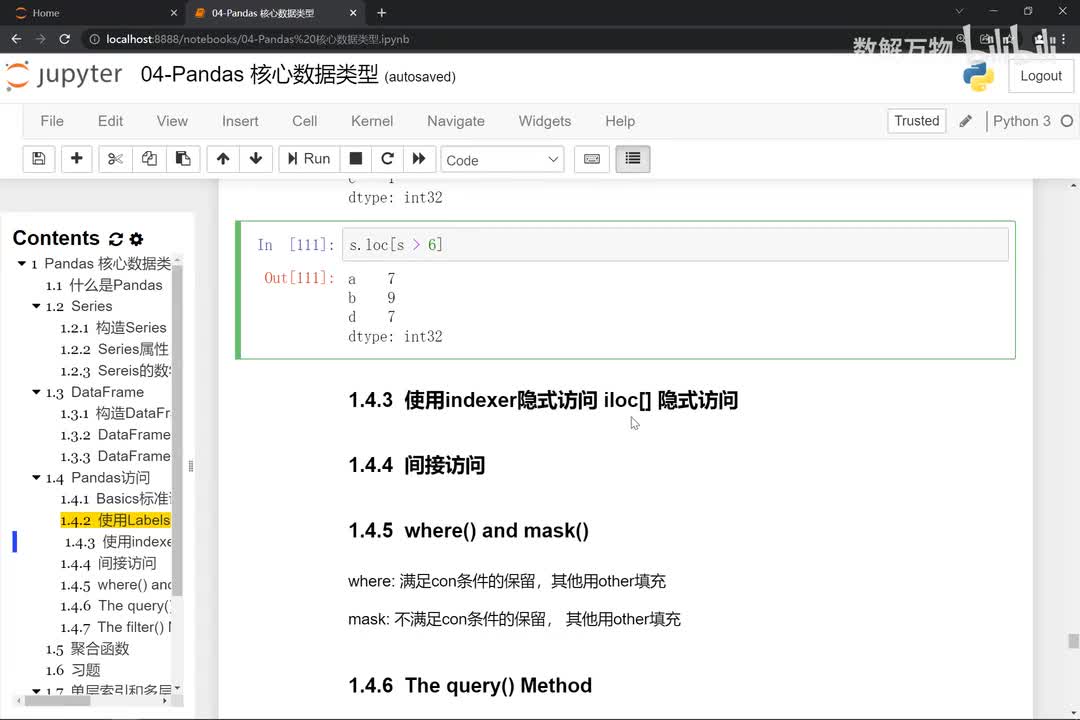Copy selected cells icon
The height and width of the screenshot is (720, 1080).
tap(149, 159)
